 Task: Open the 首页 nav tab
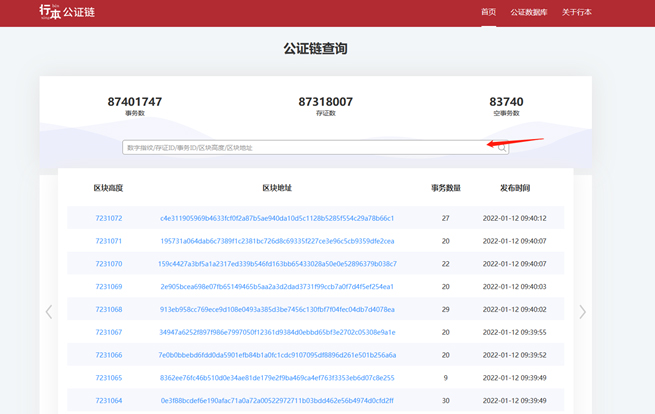click(x=488, y=12)
